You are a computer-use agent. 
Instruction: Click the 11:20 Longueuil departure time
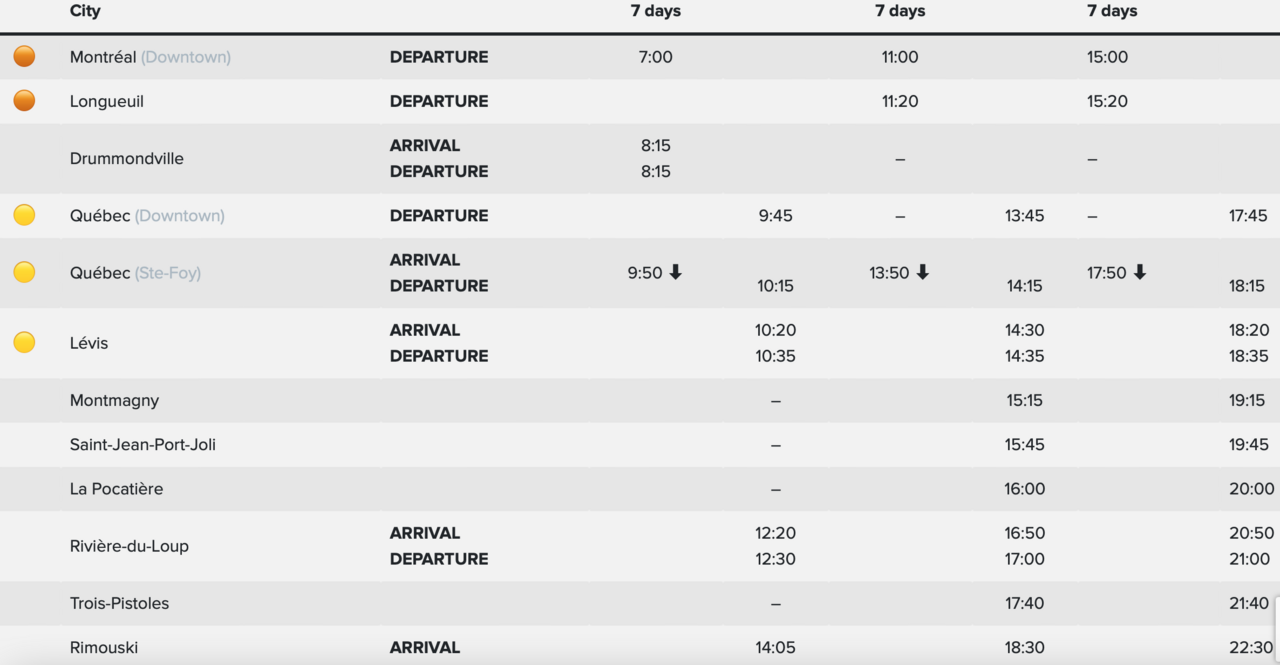(x=900, y=101)
